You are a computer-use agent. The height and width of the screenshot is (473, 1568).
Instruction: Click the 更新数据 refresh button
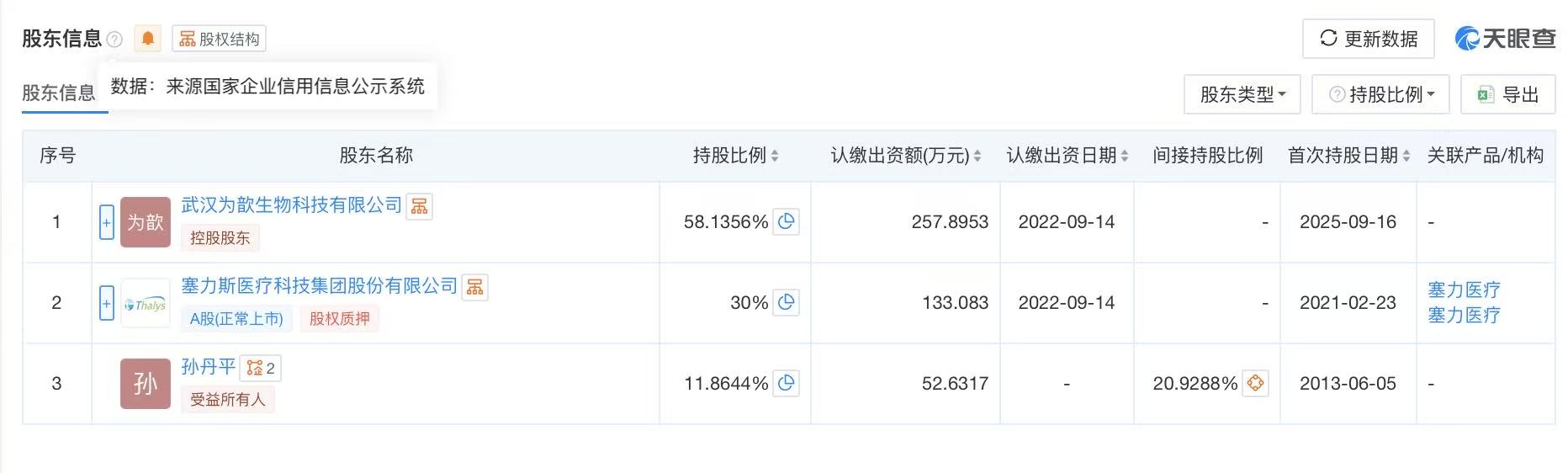1369,39
